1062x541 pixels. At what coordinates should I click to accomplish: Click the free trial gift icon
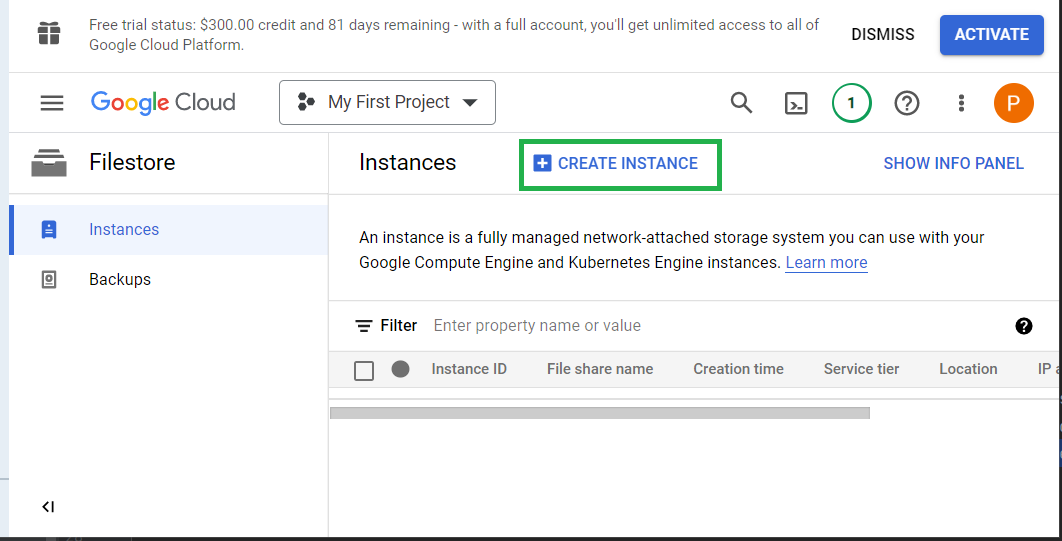point(49,33)
